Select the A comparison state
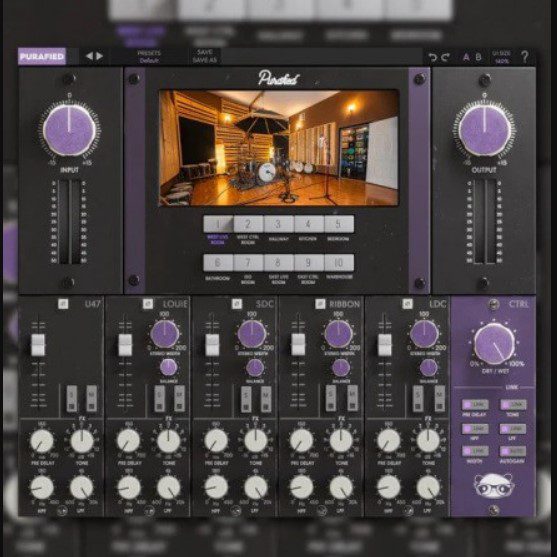The image size is (557, 557). point(466,57)
